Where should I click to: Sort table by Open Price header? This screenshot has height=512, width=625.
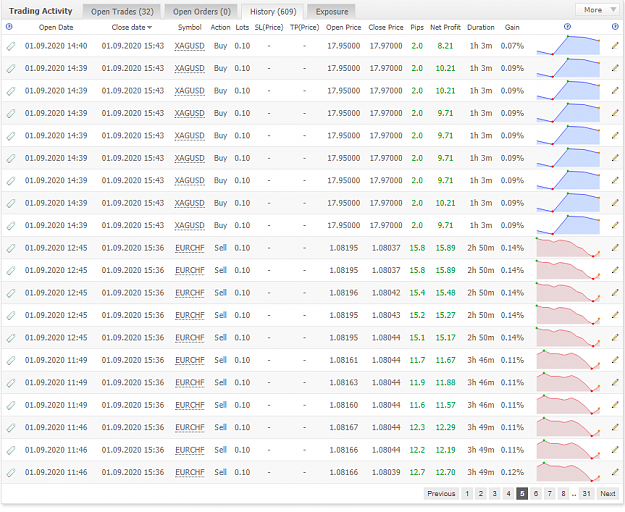click(344, 27)
